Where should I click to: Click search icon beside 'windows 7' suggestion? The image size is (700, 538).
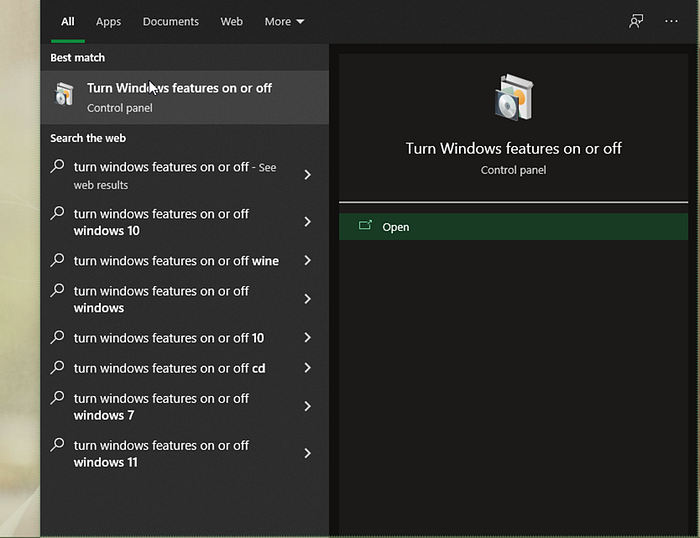pyautogui.click(x=58, y=397)
